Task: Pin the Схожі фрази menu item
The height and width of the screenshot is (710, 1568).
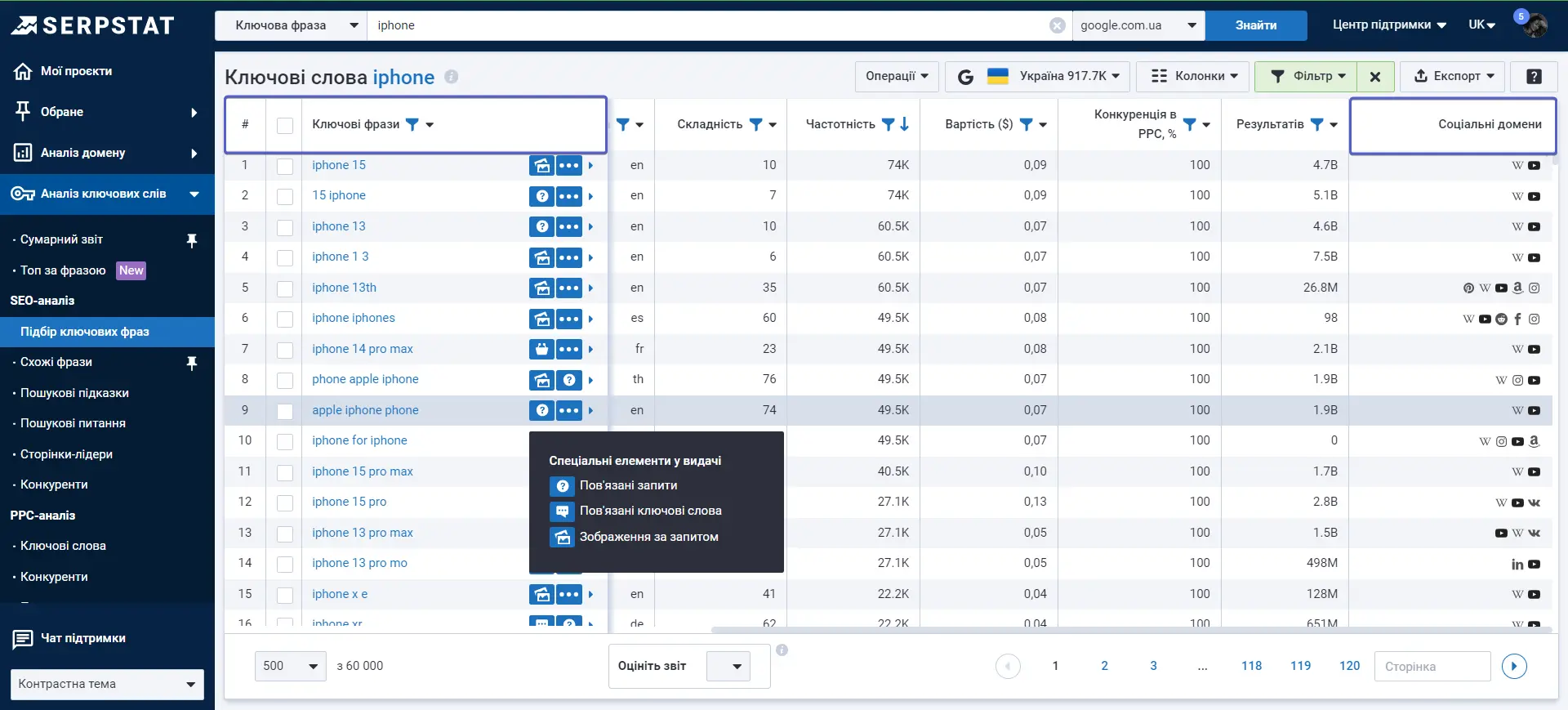Action: (192, 363)
